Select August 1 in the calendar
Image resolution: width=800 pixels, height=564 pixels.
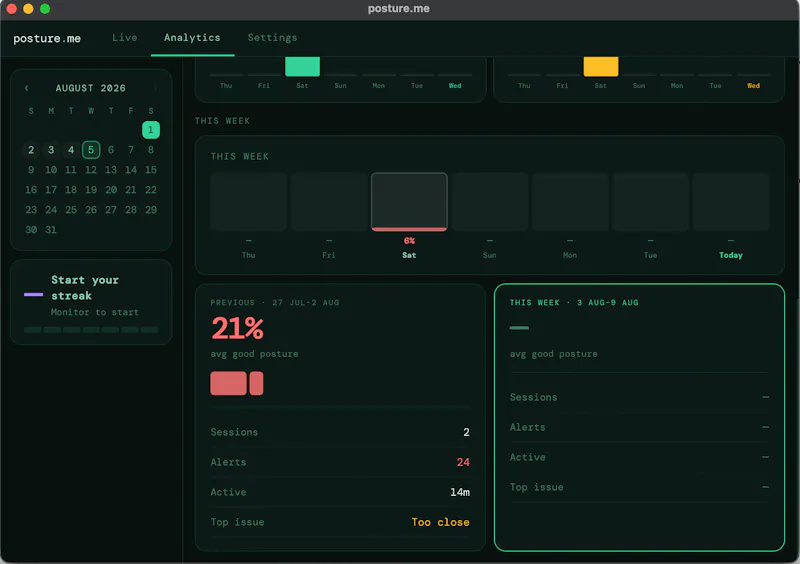(151, 130)
